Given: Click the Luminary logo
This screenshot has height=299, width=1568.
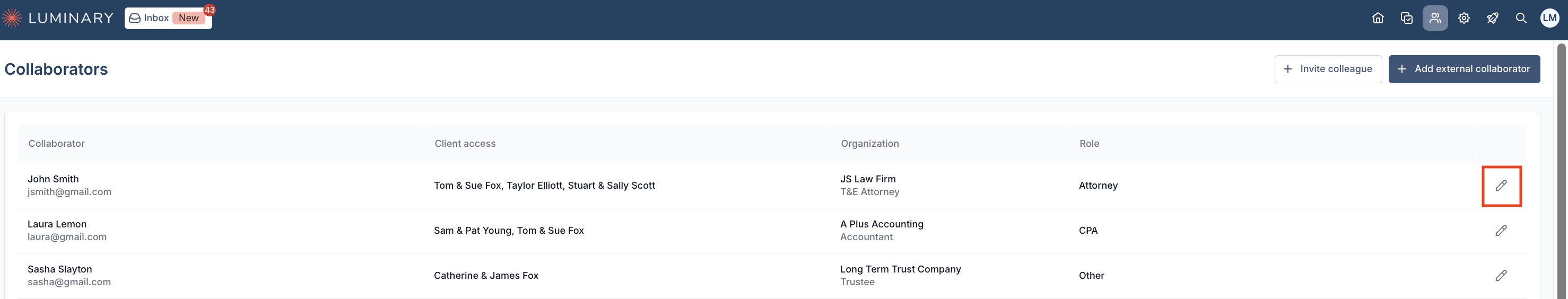Looking at the screenshot, I should [x=58, y=18].
